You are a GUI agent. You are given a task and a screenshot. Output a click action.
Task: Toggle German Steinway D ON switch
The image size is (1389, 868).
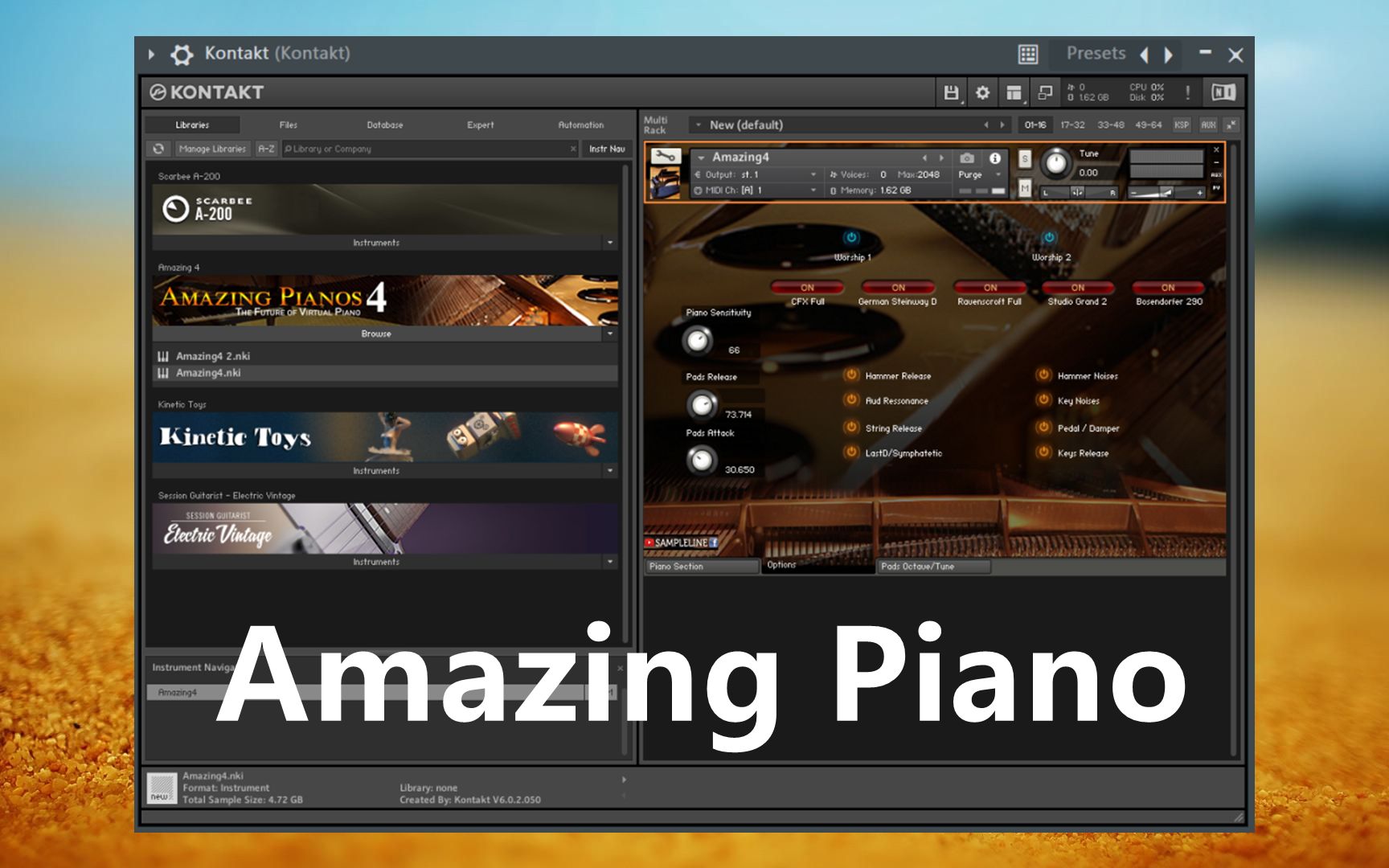[898, 288]
